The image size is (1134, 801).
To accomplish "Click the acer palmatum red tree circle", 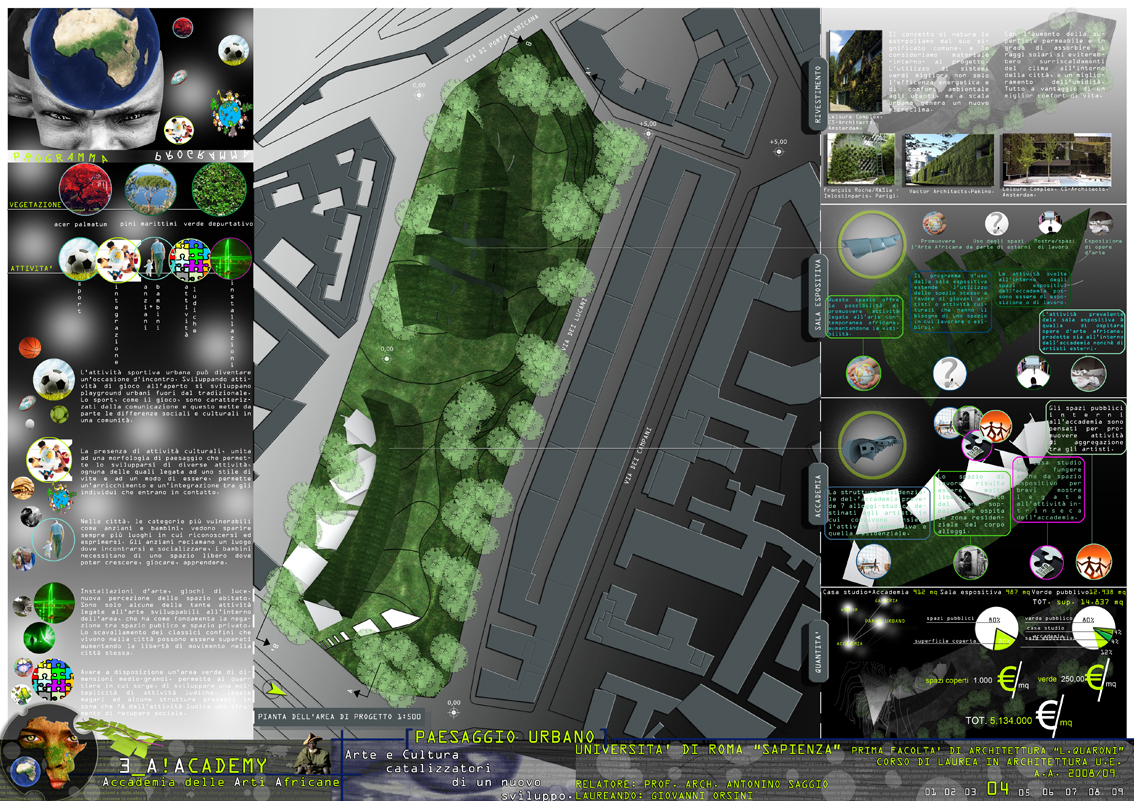I will (x=86, y=190).
